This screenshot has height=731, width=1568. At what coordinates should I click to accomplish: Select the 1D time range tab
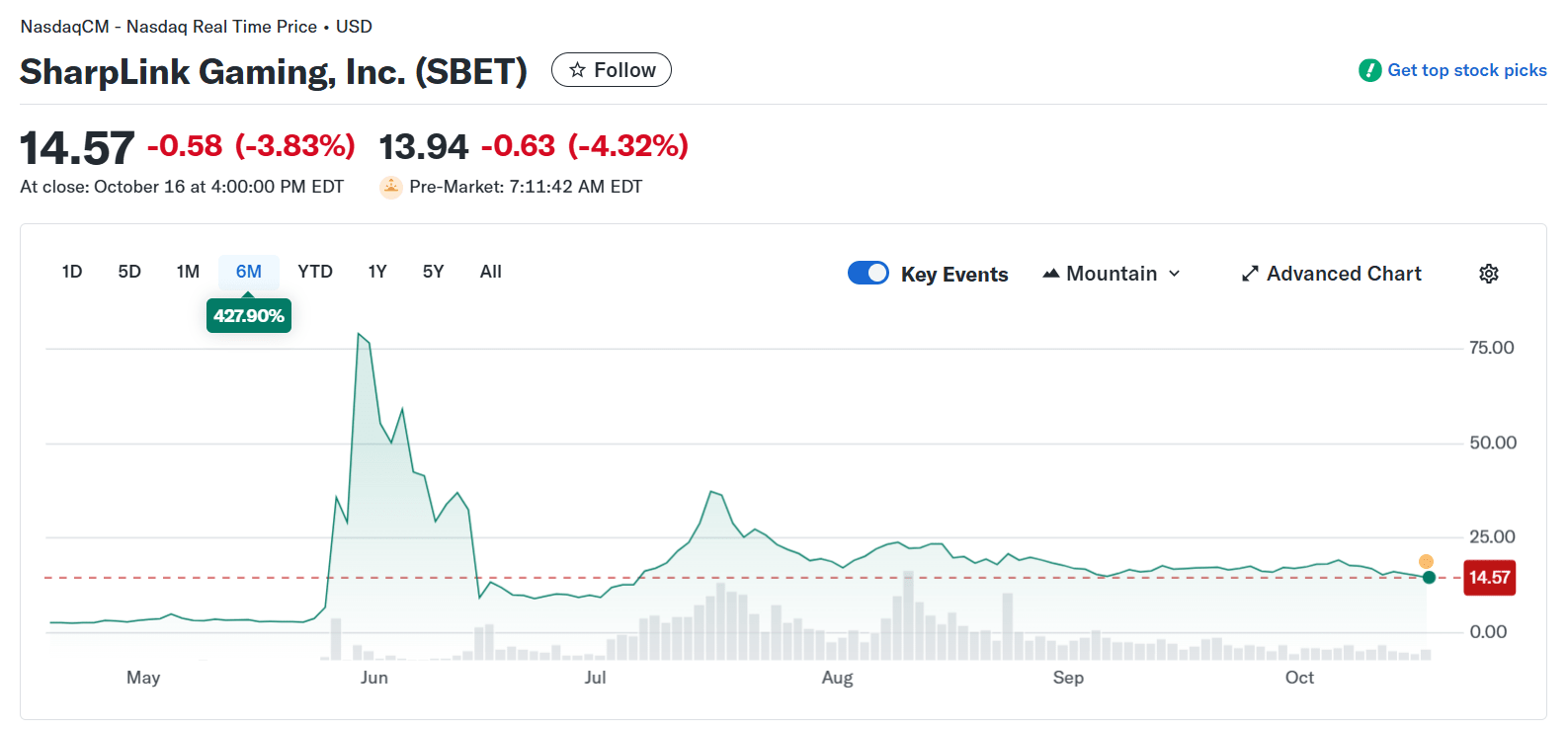point(72,272)
